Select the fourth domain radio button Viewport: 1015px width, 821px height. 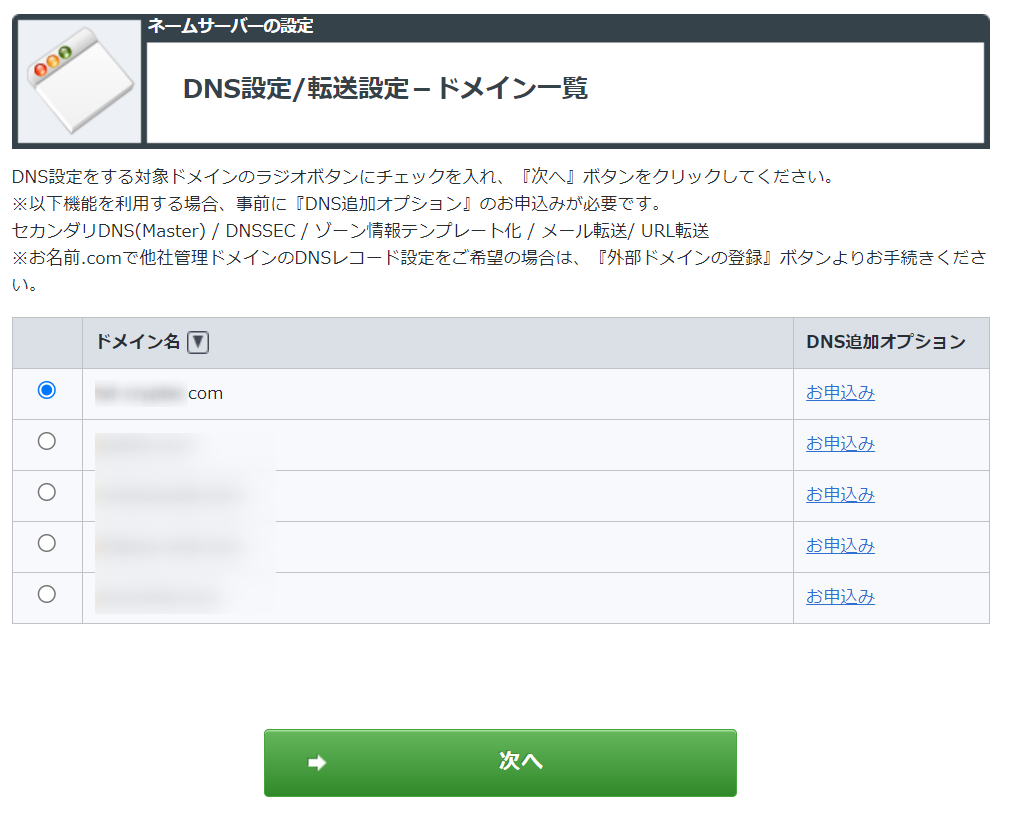tap(47, 543)
